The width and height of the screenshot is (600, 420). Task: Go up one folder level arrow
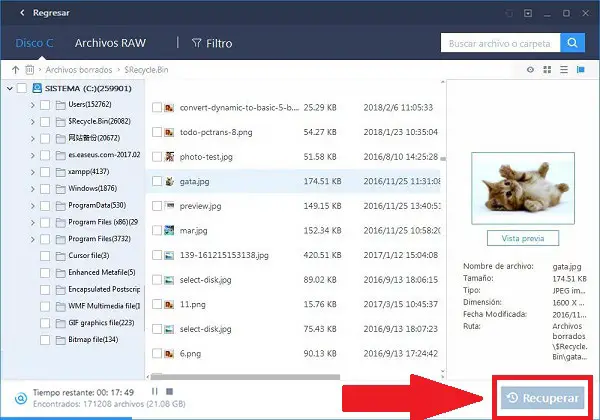15,70
